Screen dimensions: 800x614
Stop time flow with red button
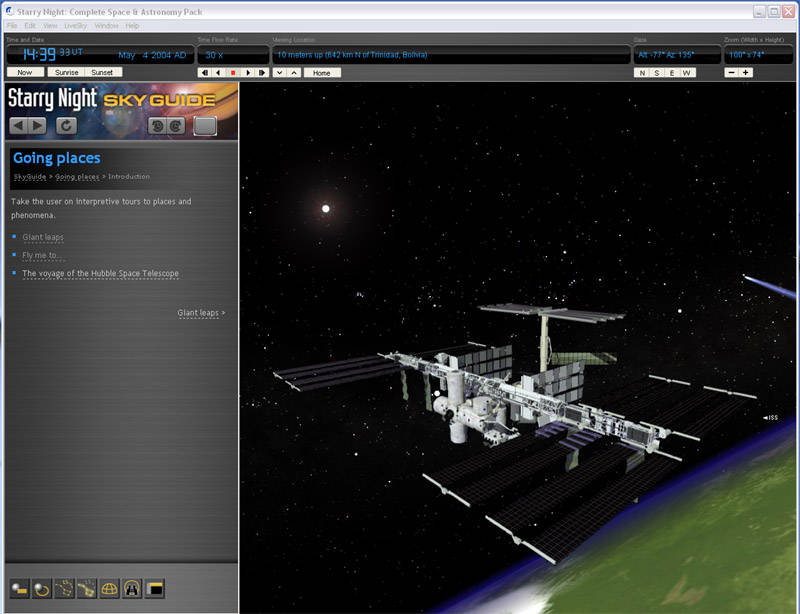click(x=233, y=72)
